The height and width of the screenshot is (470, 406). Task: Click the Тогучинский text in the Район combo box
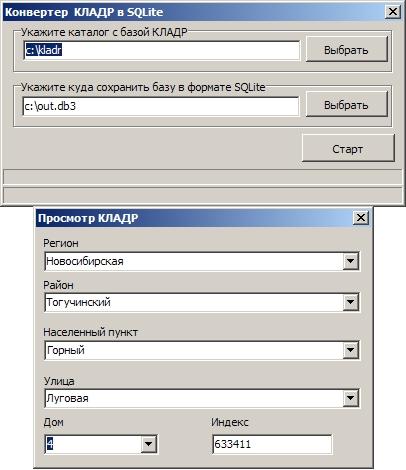click(x=78, y=302)
